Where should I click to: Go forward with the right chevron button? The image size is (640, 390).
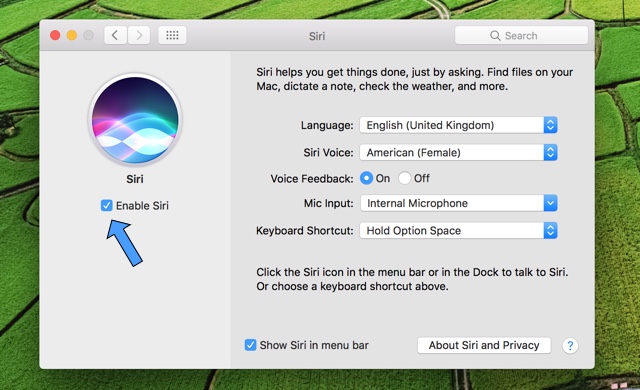tap(139, 35)
